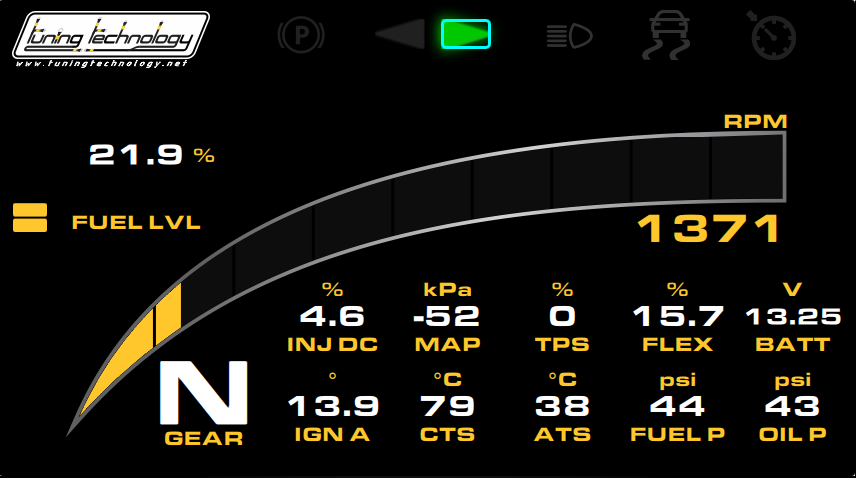
Task: Click the parking brake indicator icon
Action: 301,35
